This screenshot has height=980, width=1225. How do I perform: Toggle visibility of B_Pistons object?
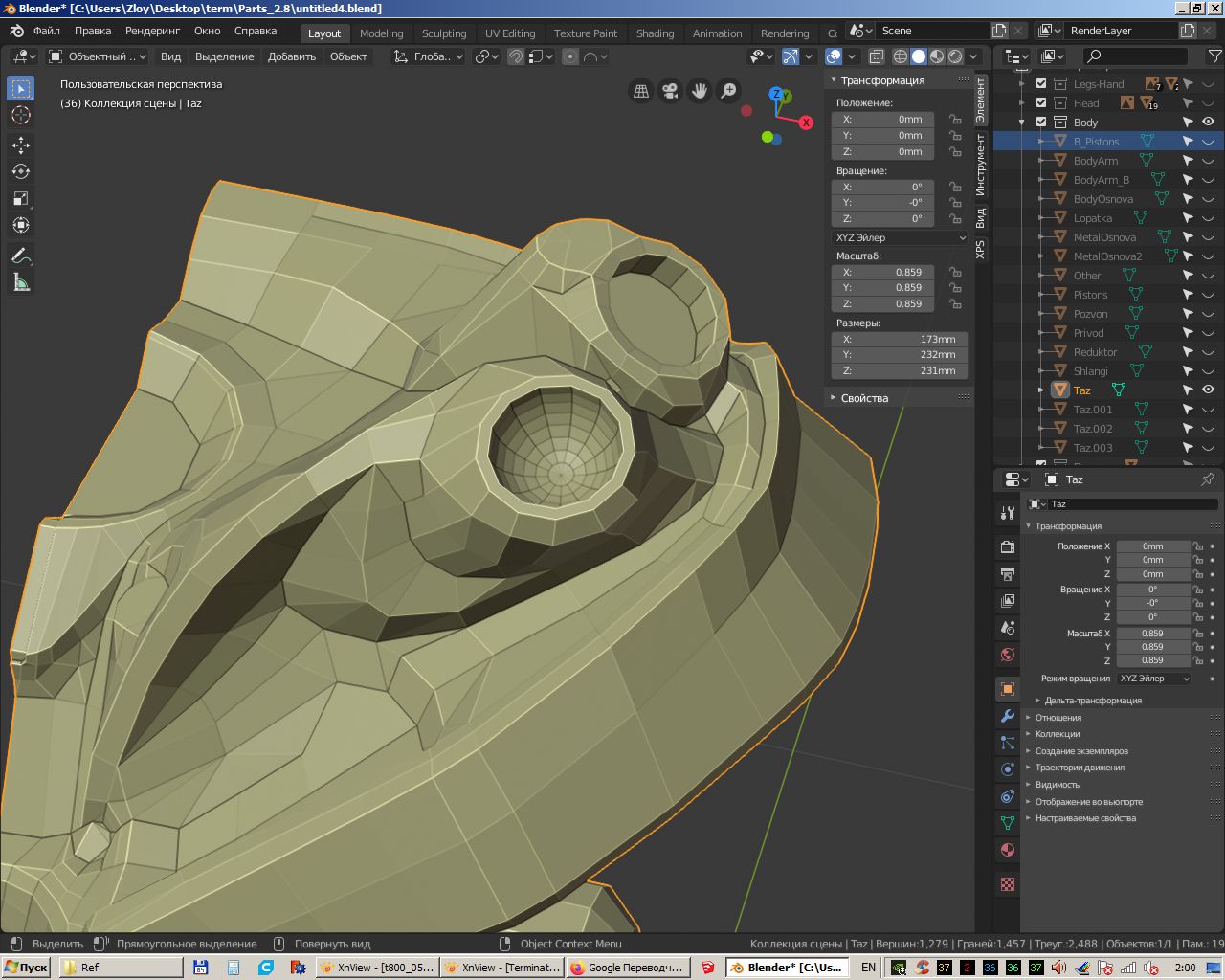[1208, 142]
